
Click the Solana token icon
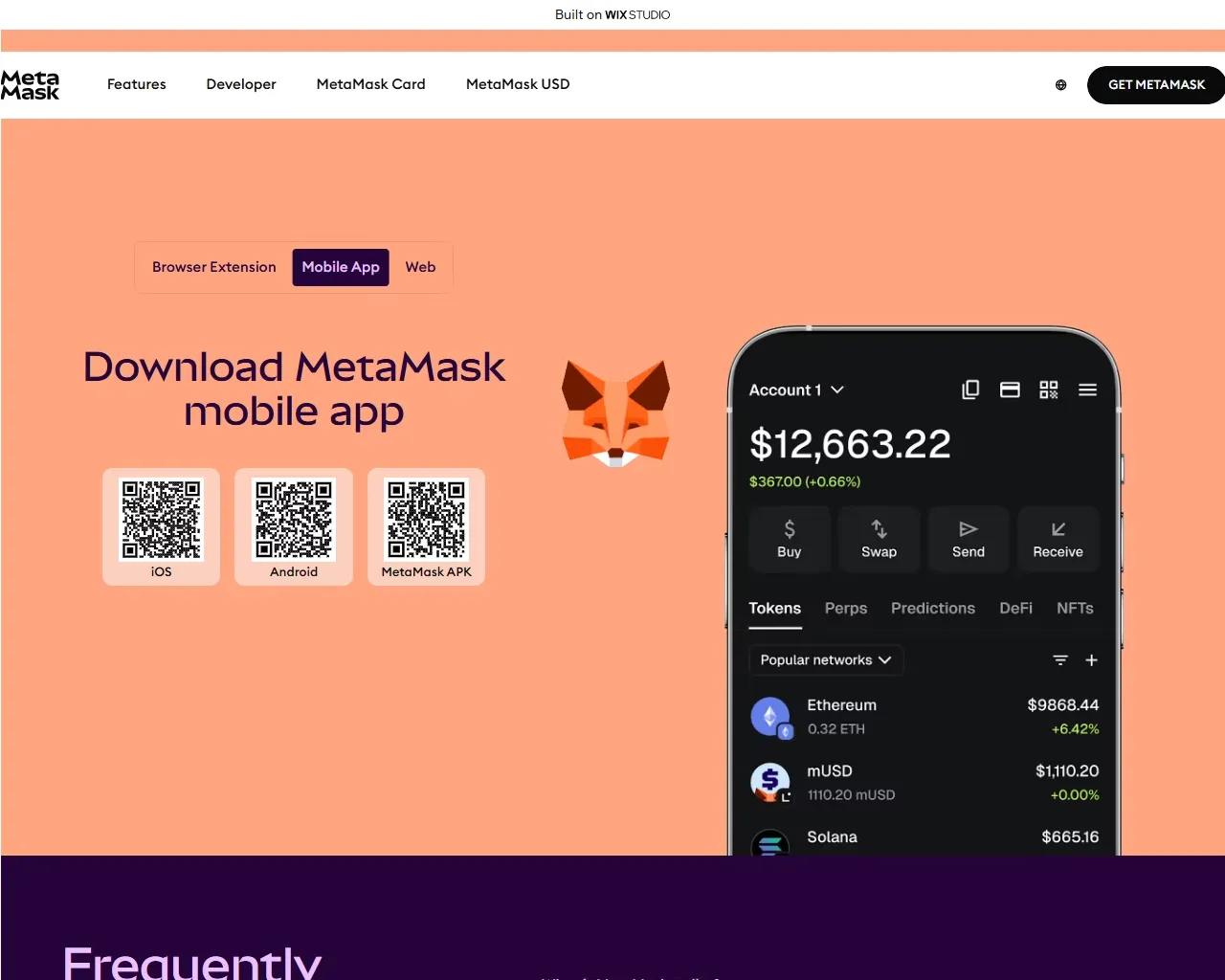coord(770,842)
